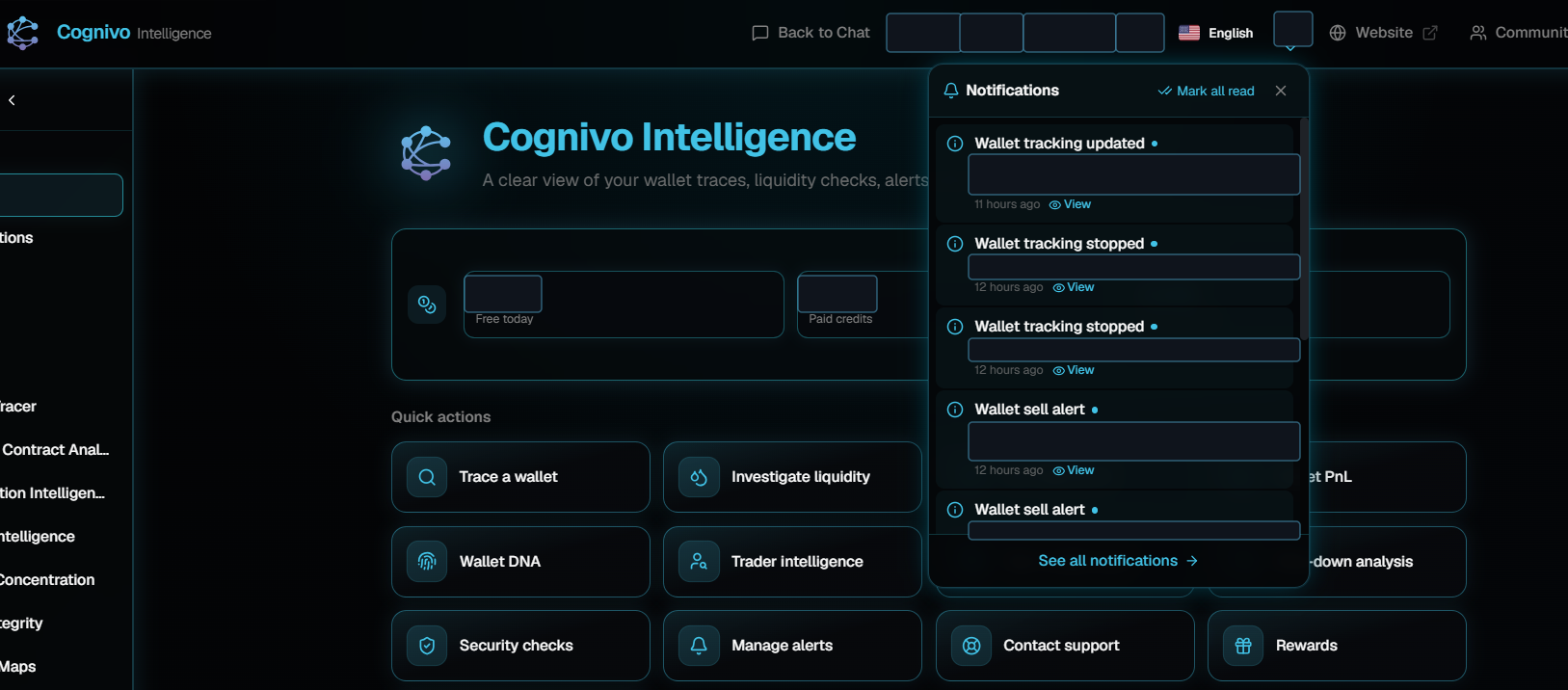Screen dimensions: 1568x690
Task: Click the credits coins icon
Action: (x=427, y=305)
